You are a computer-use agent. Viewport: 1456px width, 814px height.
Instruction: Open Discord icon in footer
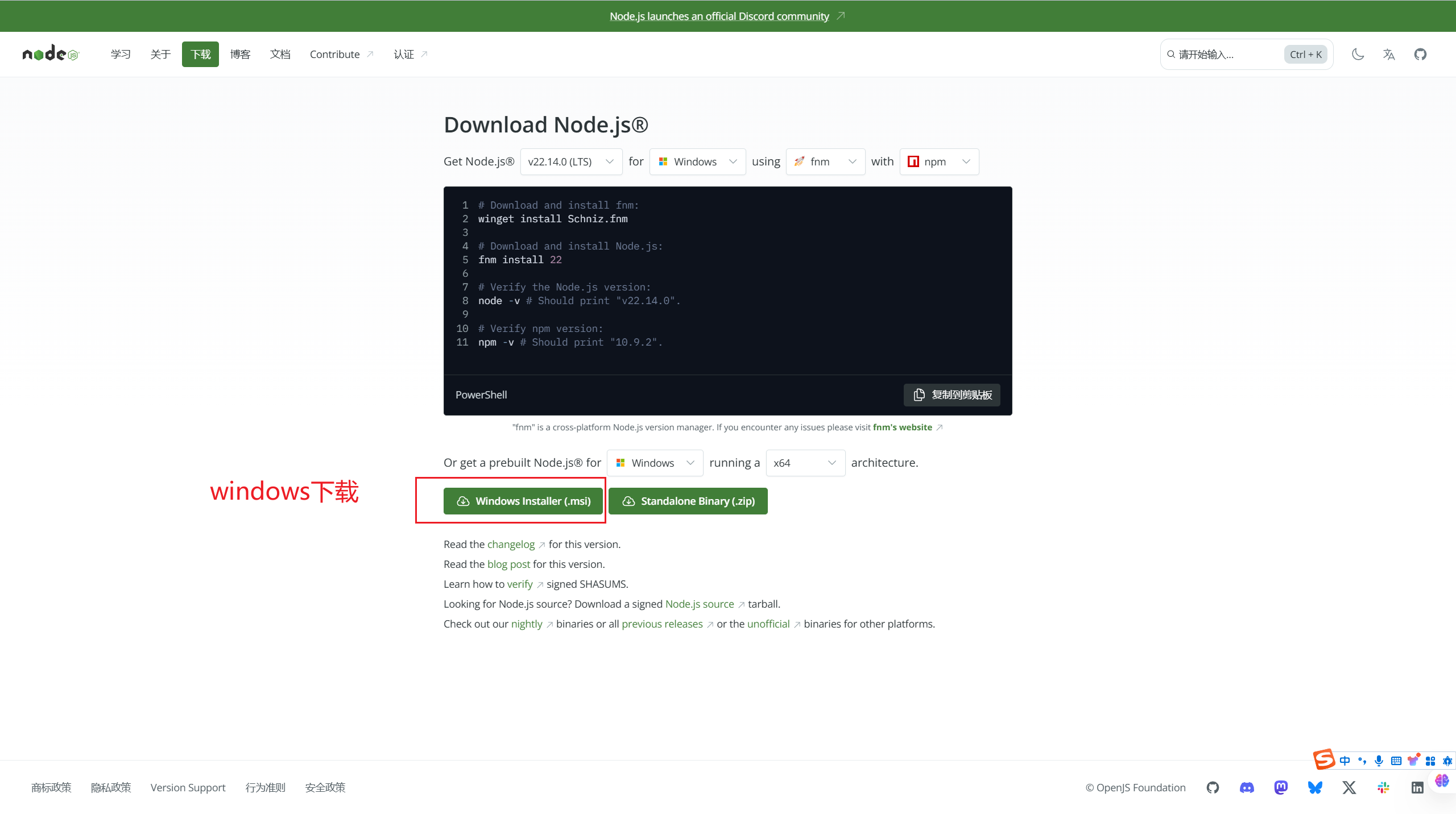click(1247, 787)
